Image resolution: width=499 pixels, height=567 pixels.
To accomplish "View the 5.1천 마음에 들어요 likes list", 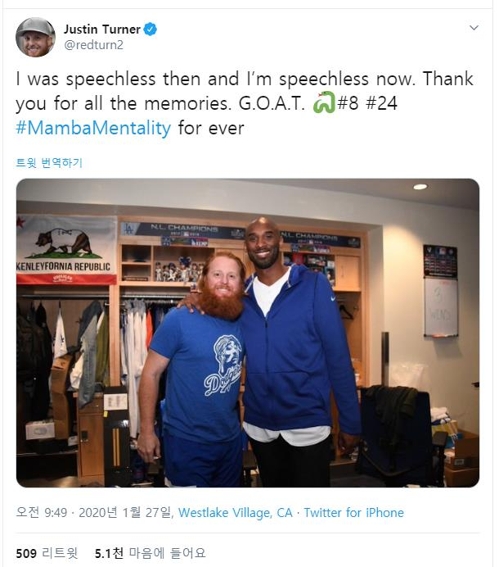I will [150, 553].
